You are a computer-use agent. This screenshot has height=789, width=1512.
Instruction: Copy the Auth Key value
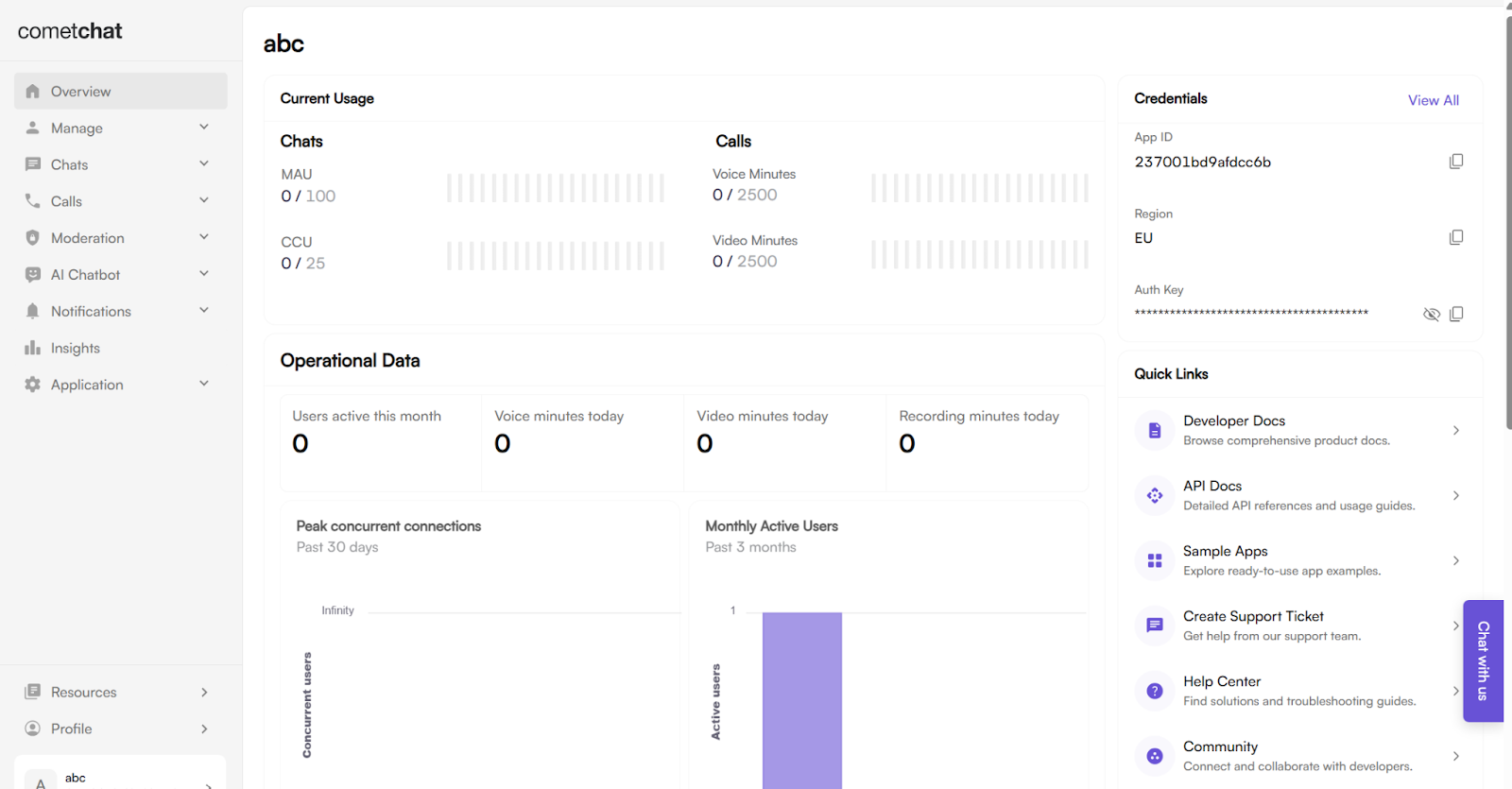point(1456,314)
